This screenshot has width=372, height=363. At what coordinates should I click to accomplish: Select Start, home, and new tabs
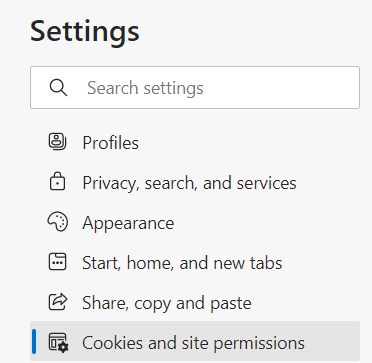click(195, 263)
